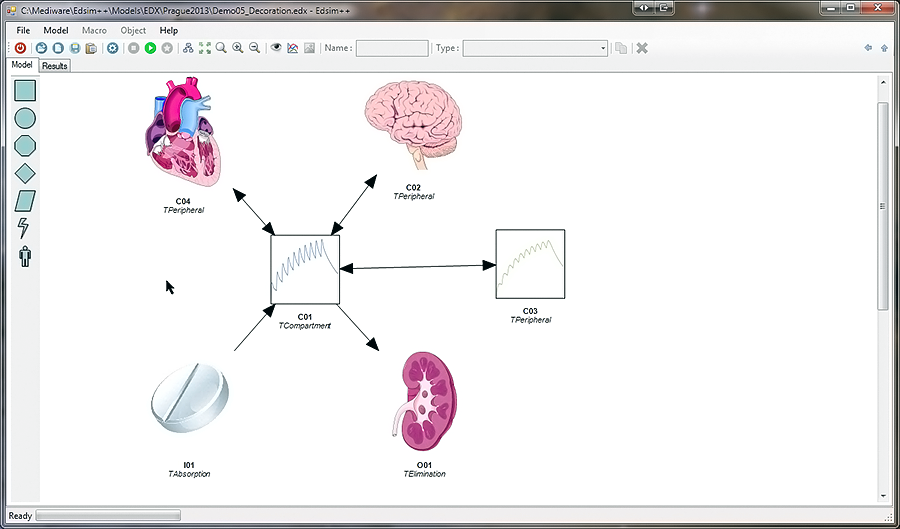Toggle the picture decoration icon
The height and width of the screenshot is (529, 900).
[310, 48]
